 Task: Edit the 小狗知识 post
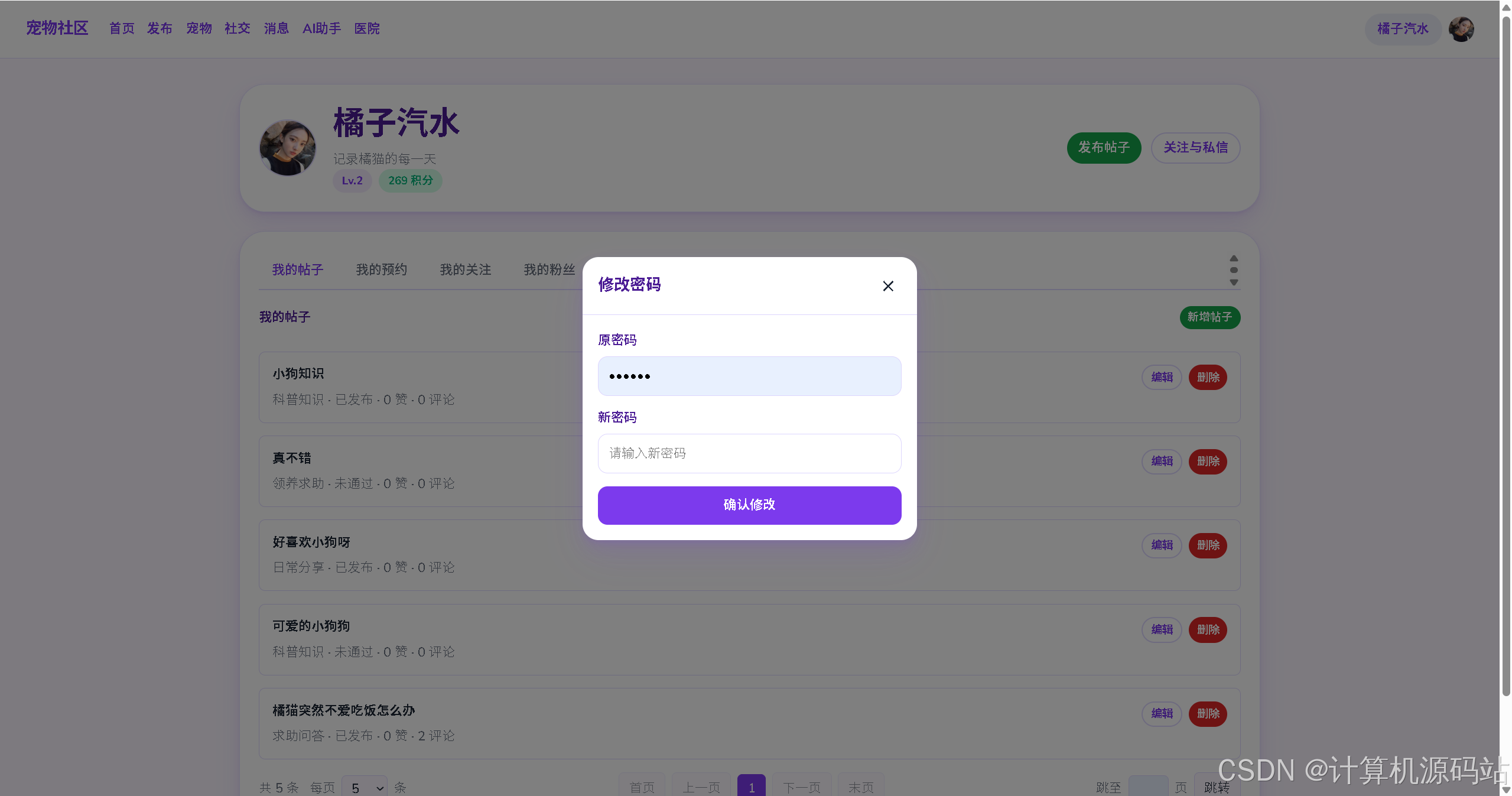click(1162, 377)
